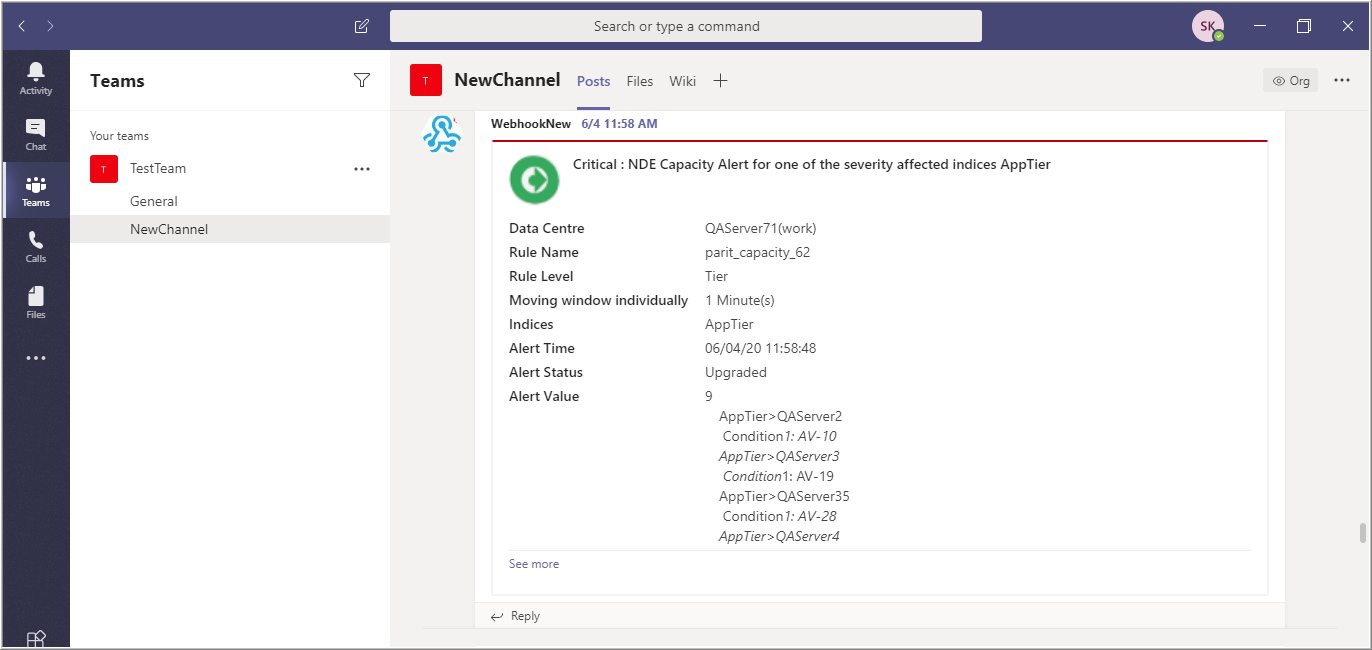Screen dimensions: 1372x650
Task: Minimize the Teams window
Action: tap(1260, 26)
